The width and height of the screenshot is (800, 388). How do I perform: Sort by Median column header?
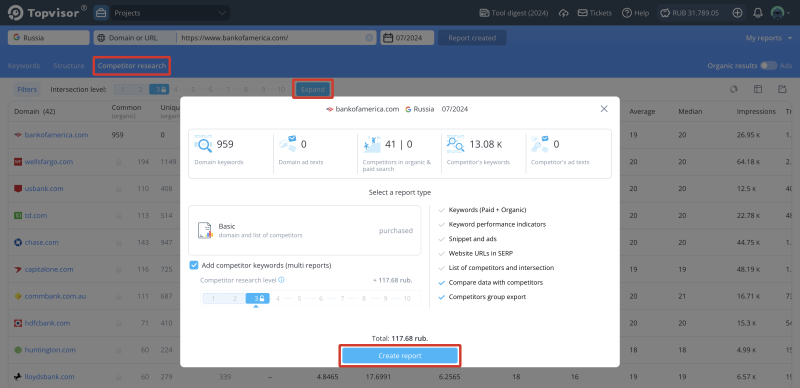coord(690,111)
